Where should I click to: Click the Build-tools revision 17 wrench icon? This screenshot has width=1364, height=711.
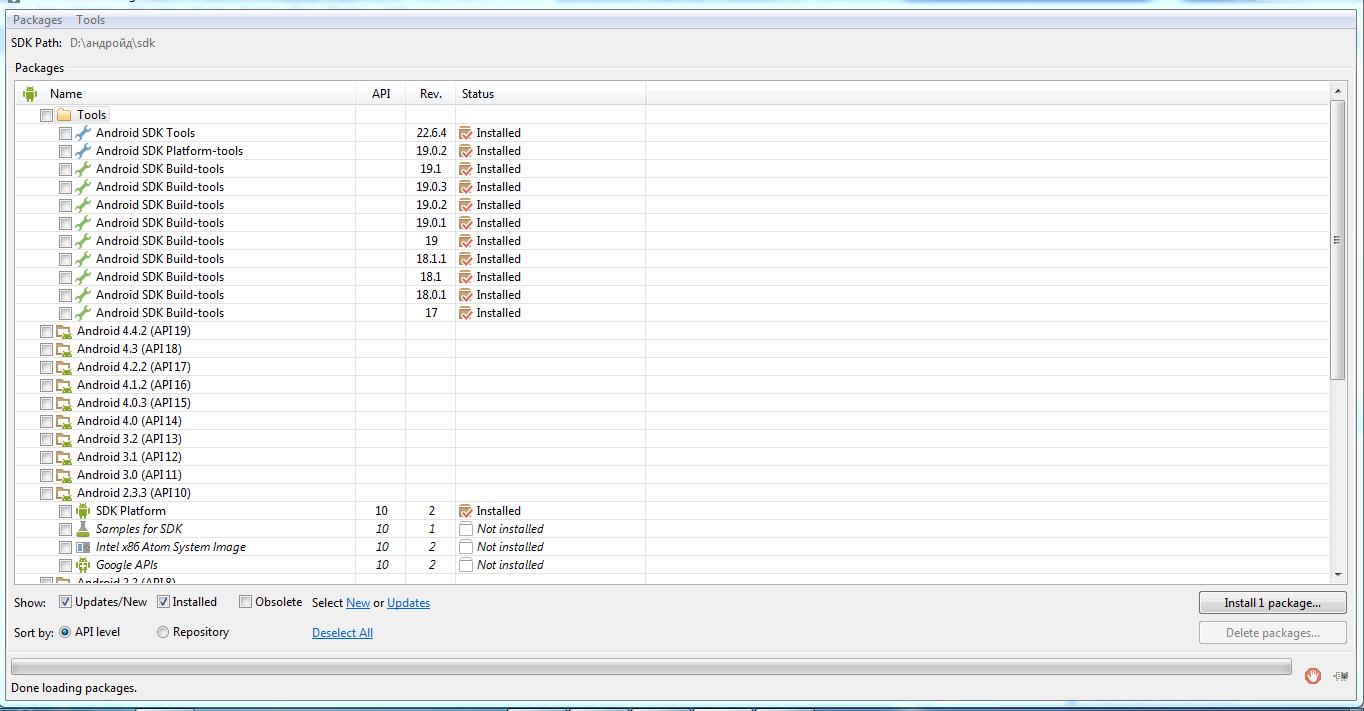click(83, 313)
